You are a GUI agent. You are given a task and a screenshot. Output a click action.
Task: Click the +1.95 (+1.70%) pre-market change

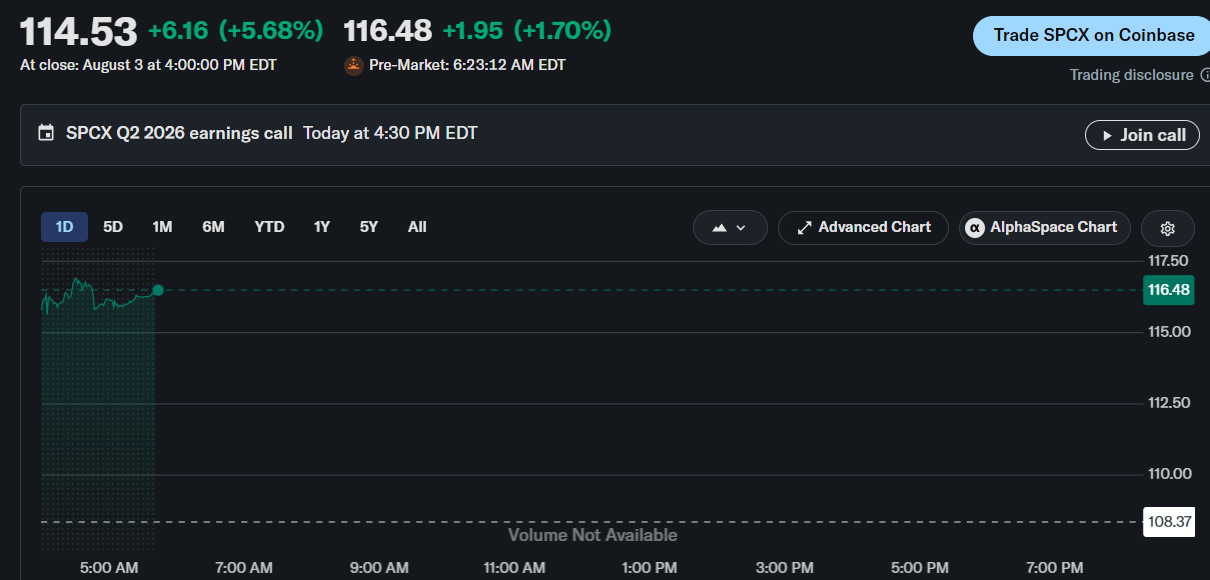click(x=526, y=31)
